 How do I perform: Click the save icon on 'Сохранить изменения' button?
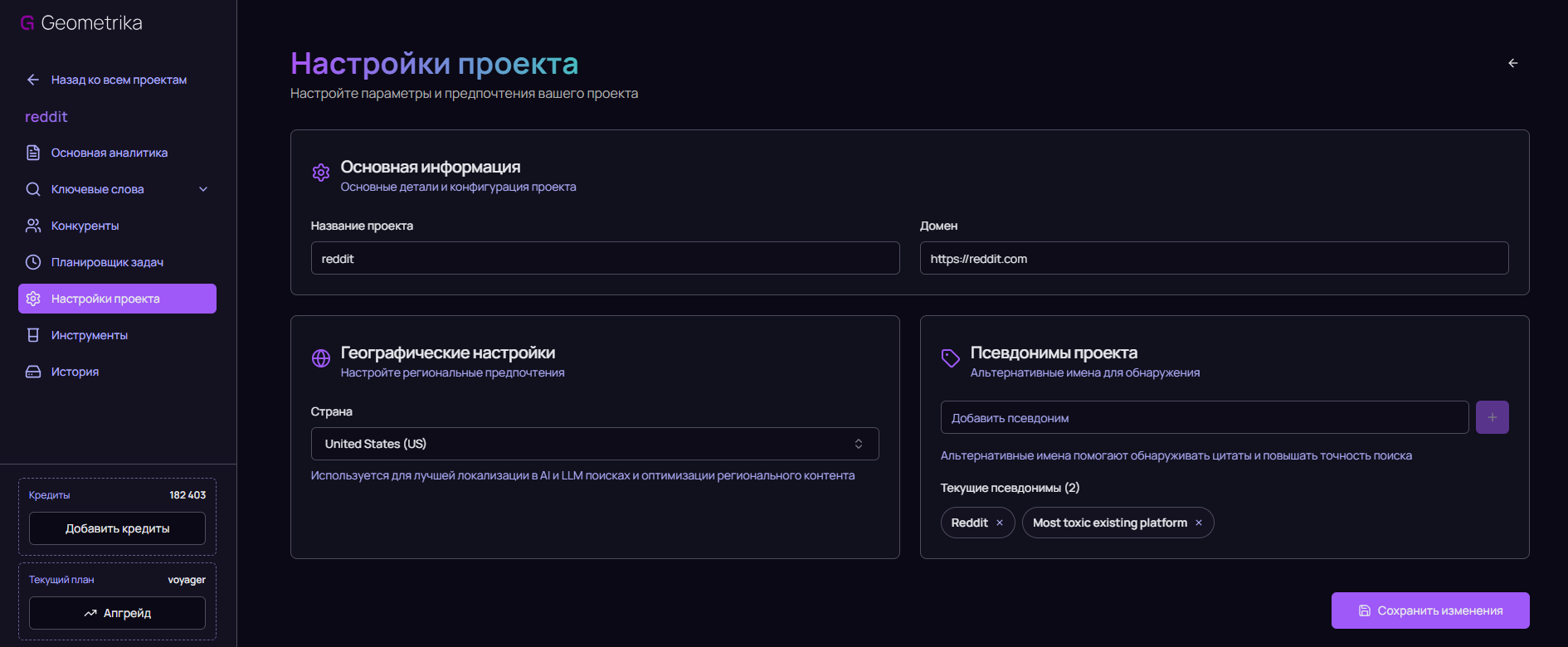[1365, 611]
